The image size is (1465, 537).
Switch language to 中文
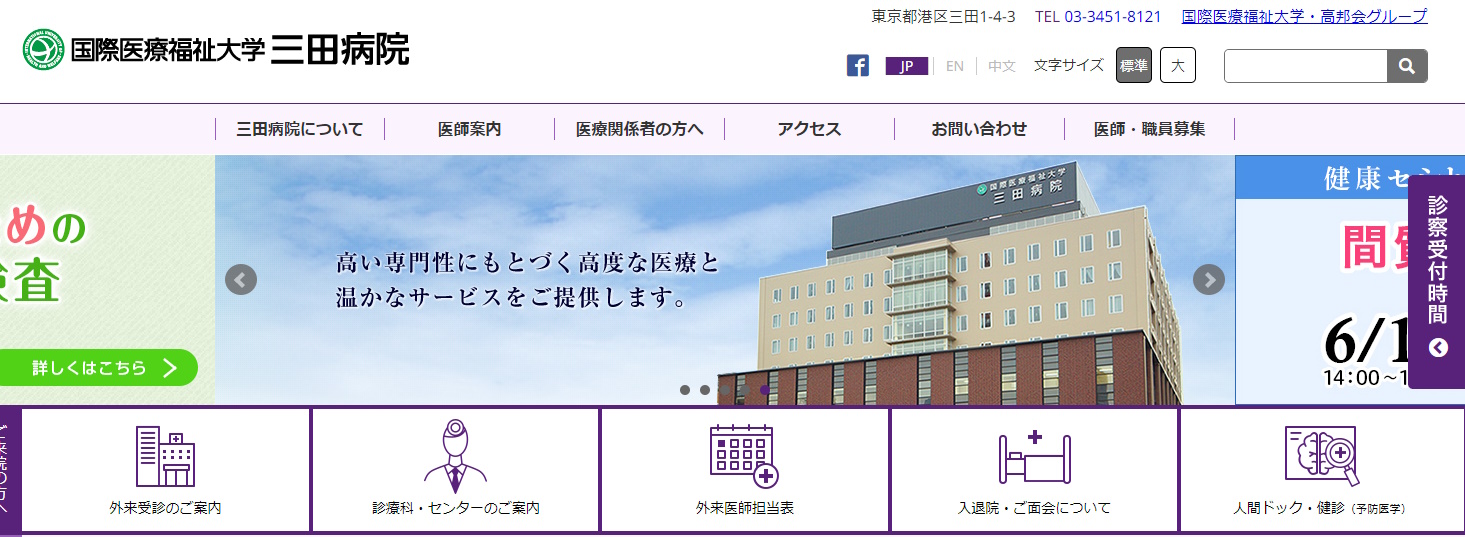tap(1002, 66)
